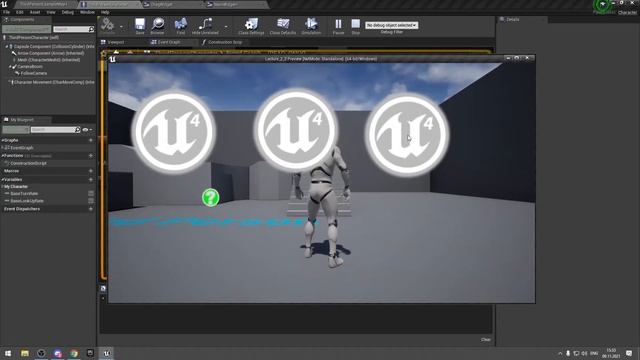Open the ConstructionScript function entry
This screenshot has width=640, height=360.
(28, 163)
